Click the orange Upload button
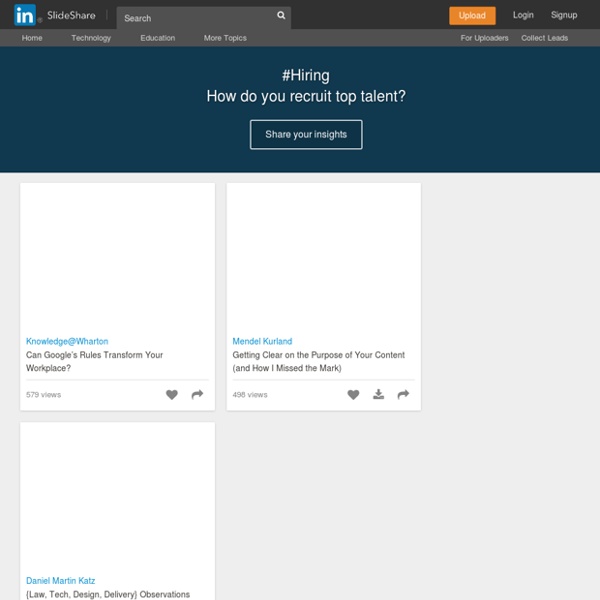The width and height of the screenshot is (600, 600). [x=472, y=16]
